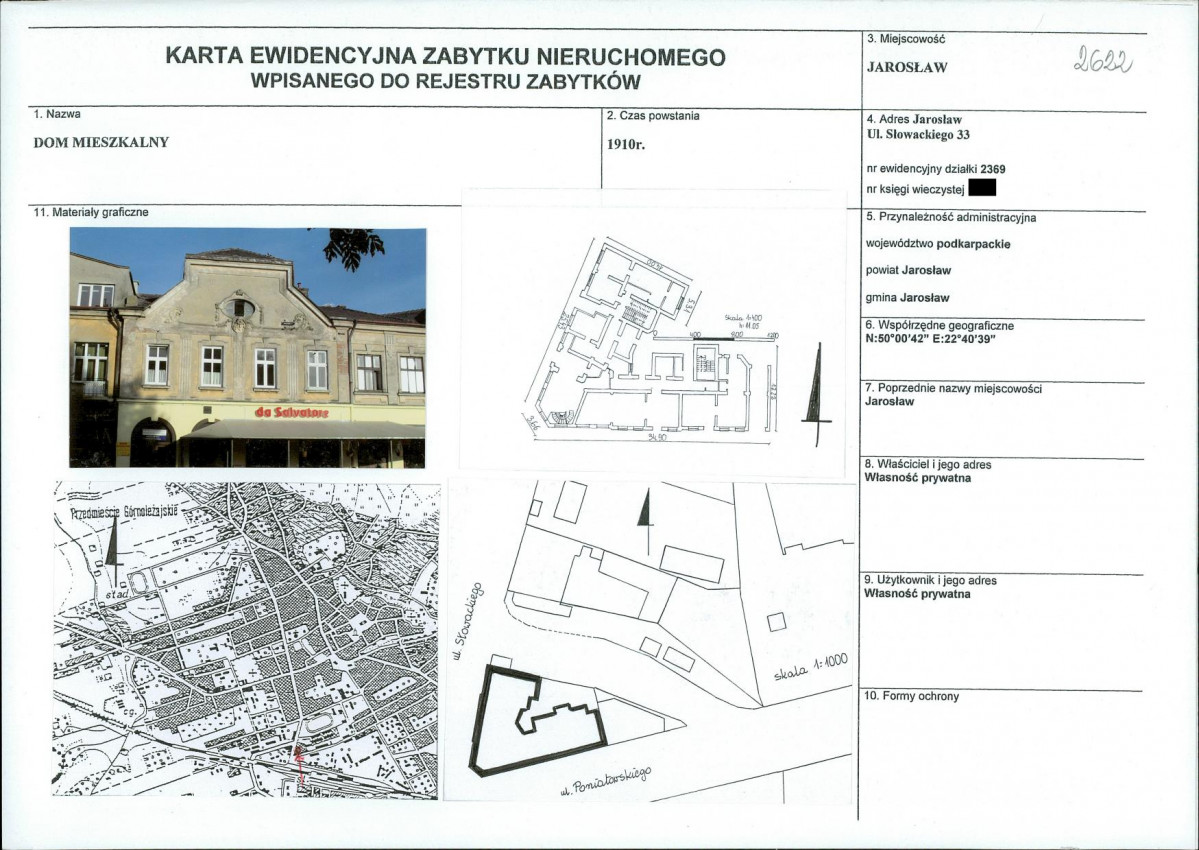The image size is (1199, 850).
Task: Click the locality value 'JAROSŁAW'
Action: [907, 67]
